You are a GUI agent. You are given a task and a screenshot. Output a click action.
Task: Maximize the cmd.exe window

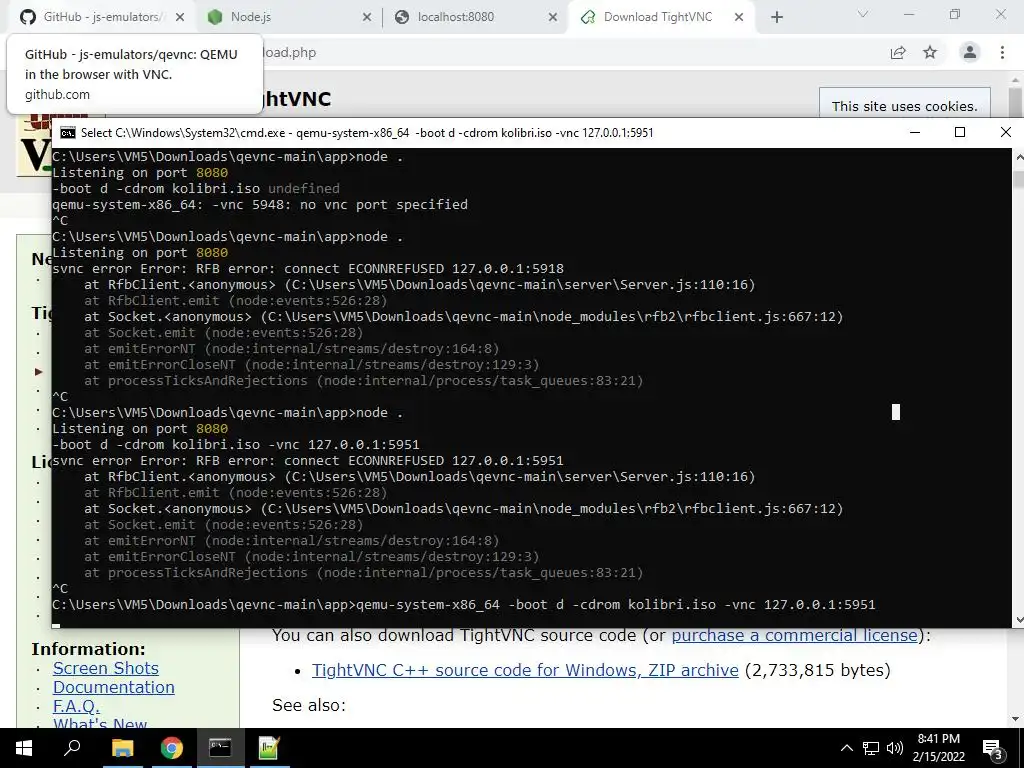click(960, 133)
